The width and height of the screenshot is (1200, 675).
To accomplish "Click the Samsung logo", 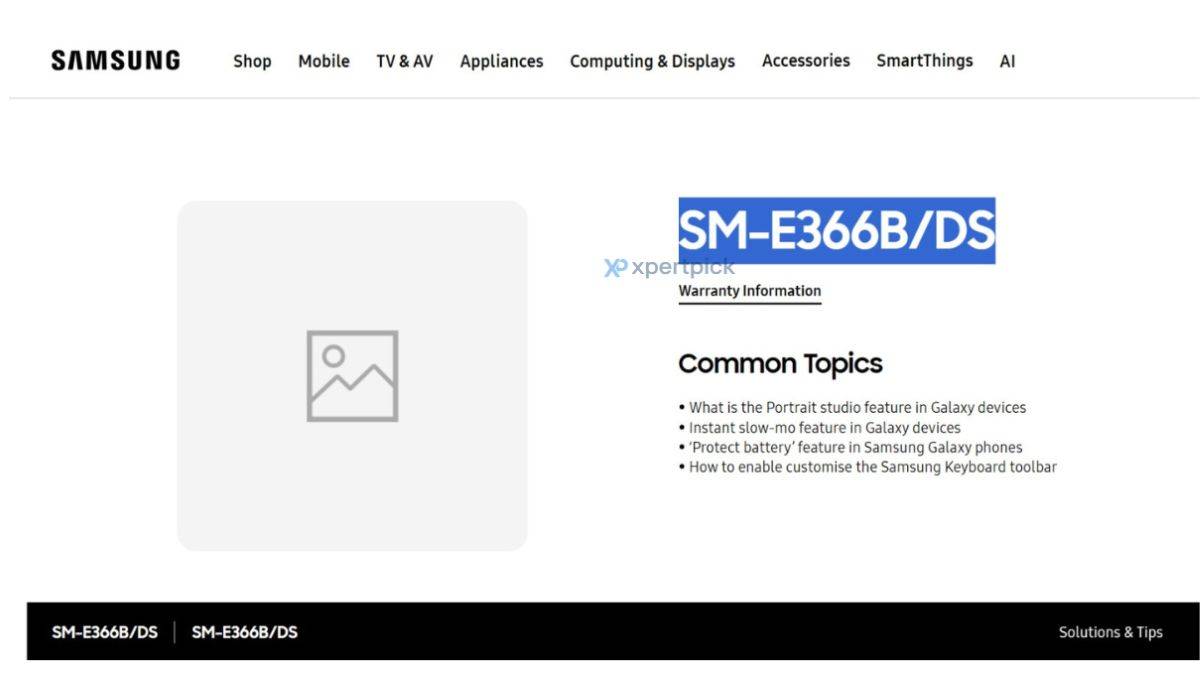I will [116, 61].
